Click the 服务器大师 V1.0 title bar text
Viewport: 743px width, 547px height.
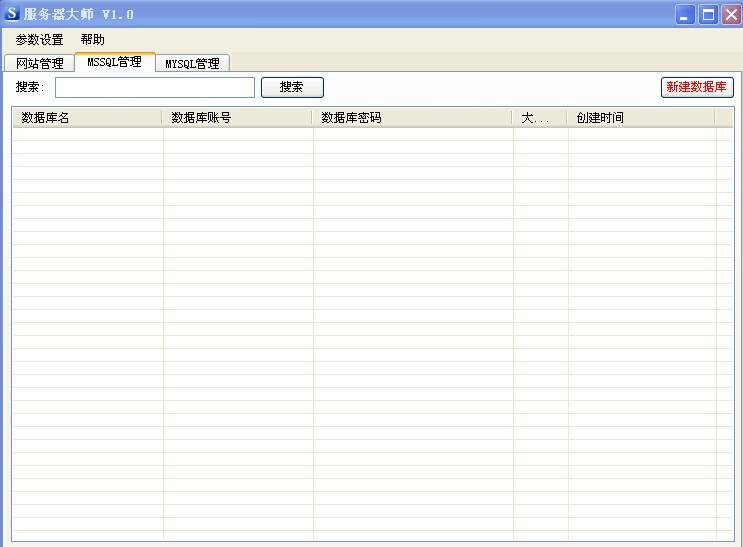pyautogui.click(x=78, y=14)
